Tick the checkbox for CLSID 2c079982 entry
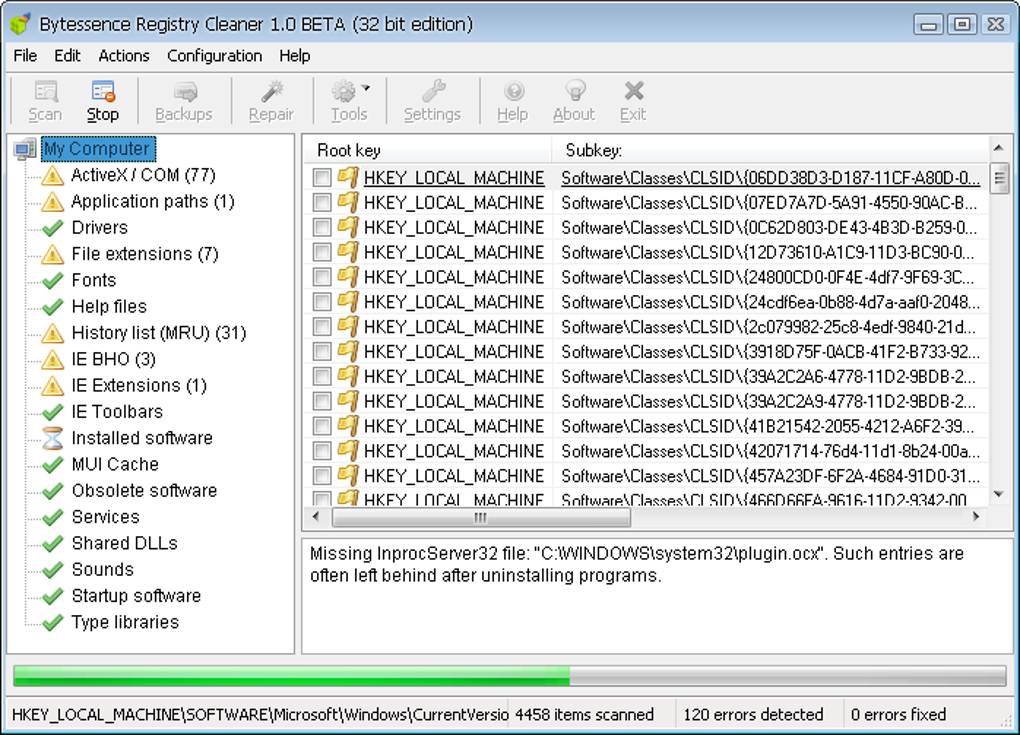This screenshot has width=1020, height=735. (321, 327)
